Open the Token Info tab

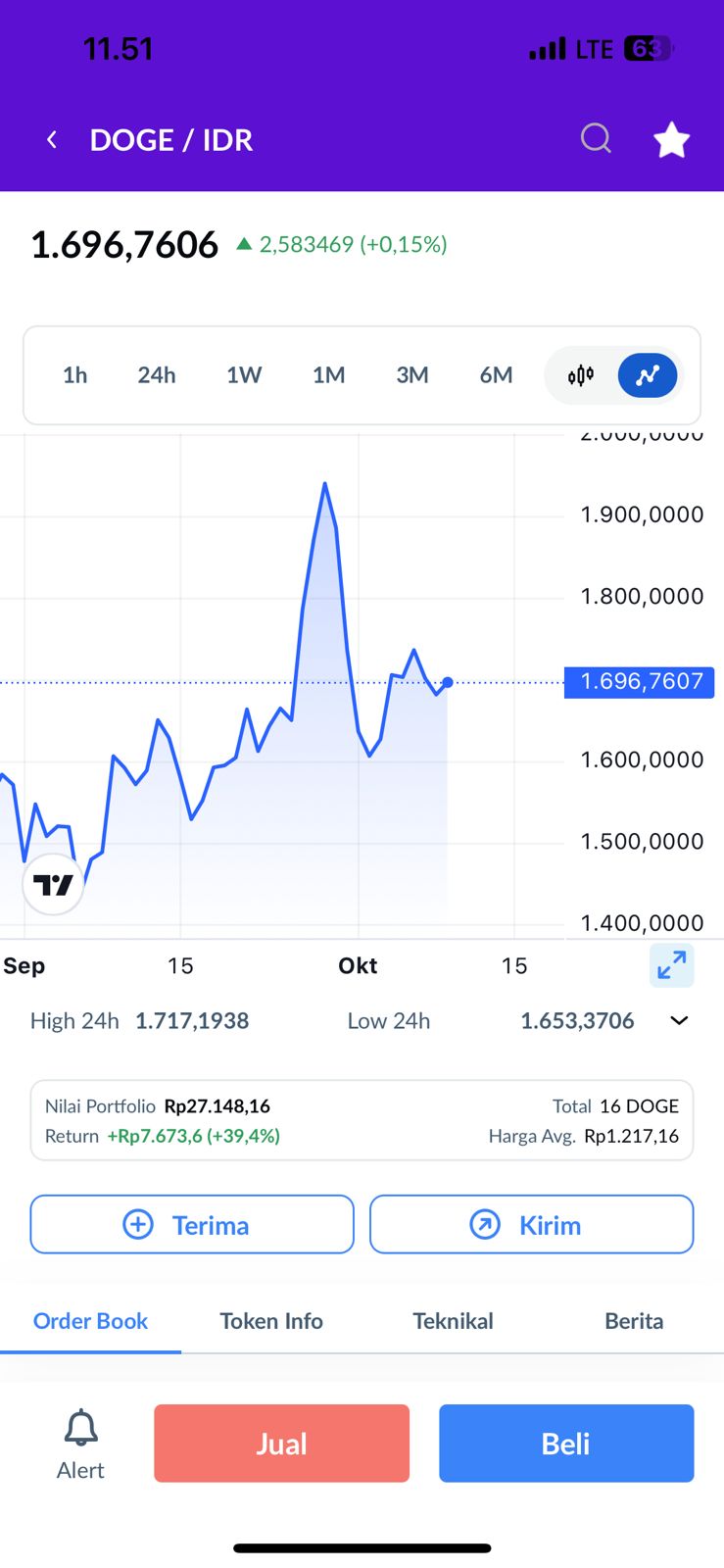(x=271, y=1321)
